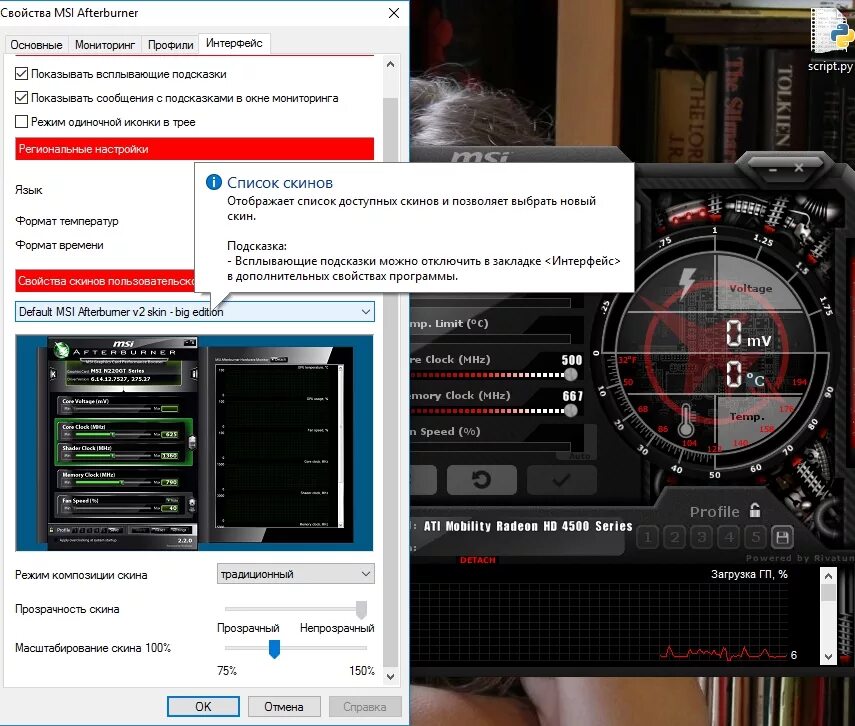
Task: Adjust the Afterburner Core Clock slider knob
Action: pos(571,375)
